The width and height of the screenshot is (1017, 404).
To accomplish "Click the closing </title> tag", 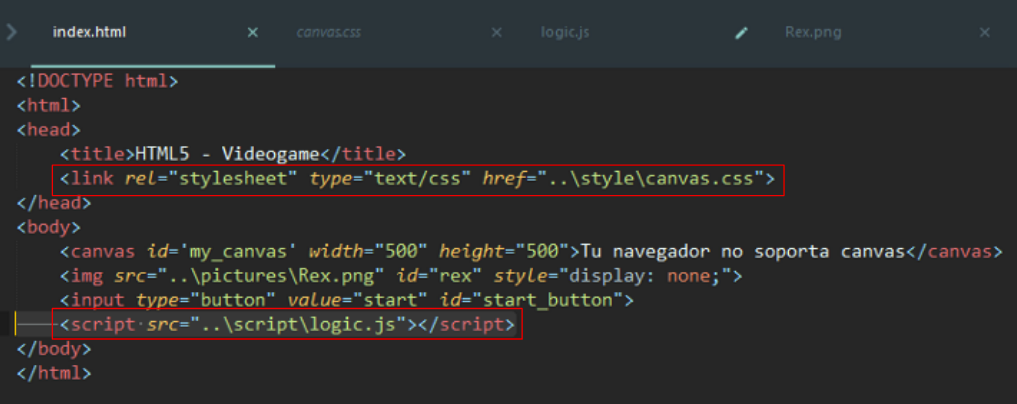I will point(363,154).
